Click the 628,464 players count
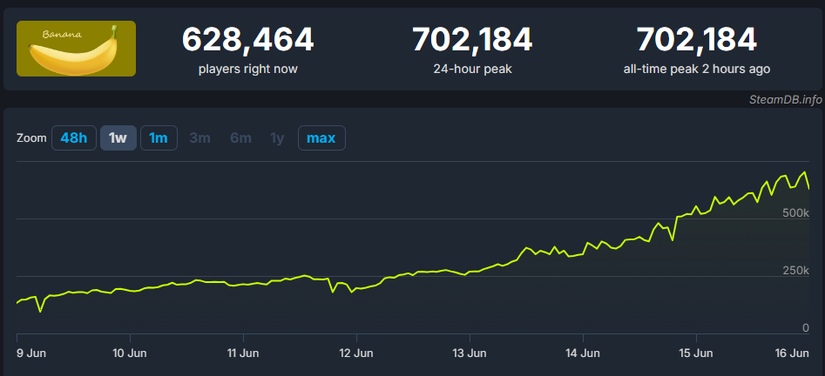This screenshot has height=376, width=825. coord(248,40)
